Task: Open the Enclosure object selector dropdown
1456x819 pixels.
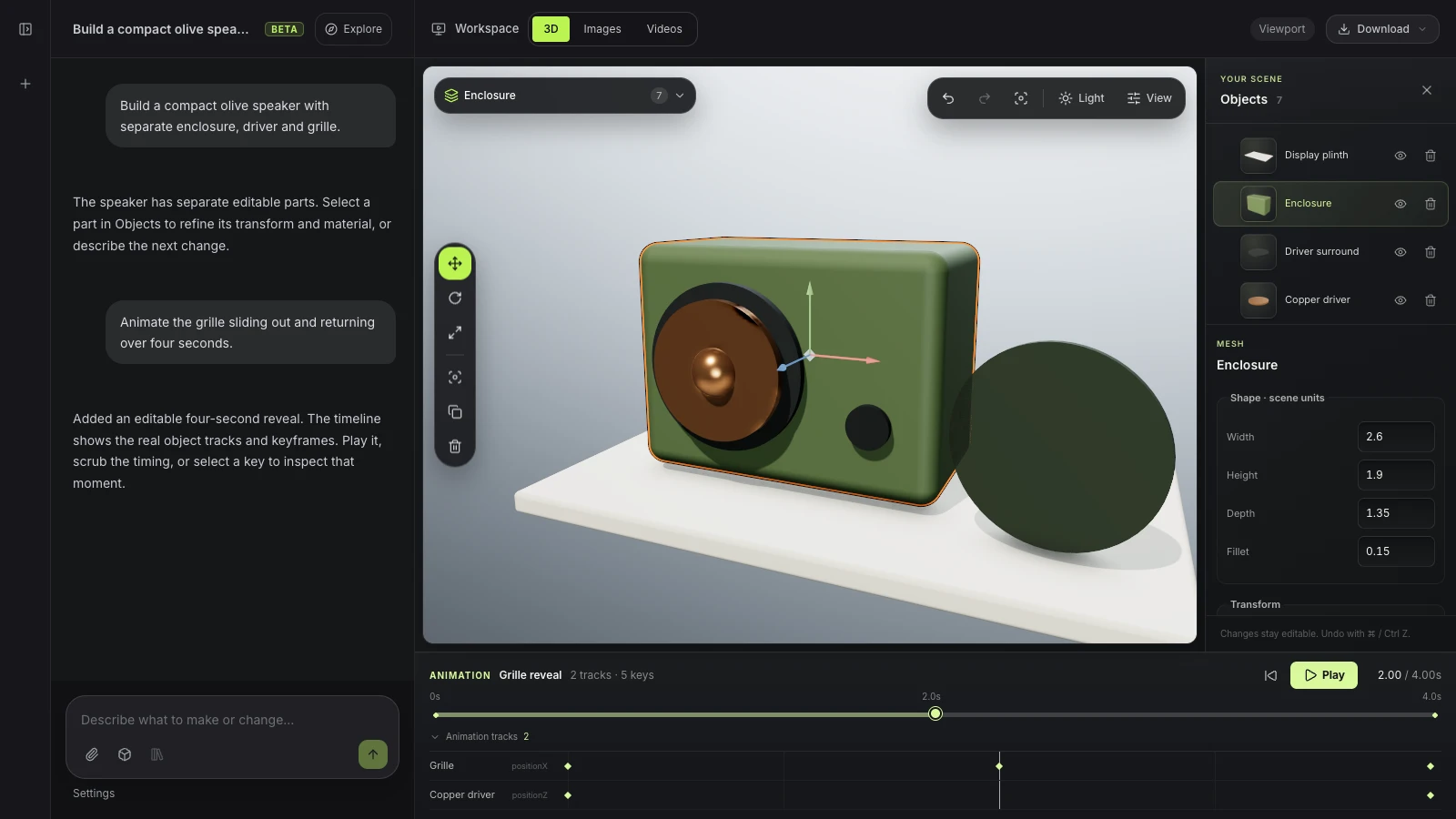Action: click(565, 96)
